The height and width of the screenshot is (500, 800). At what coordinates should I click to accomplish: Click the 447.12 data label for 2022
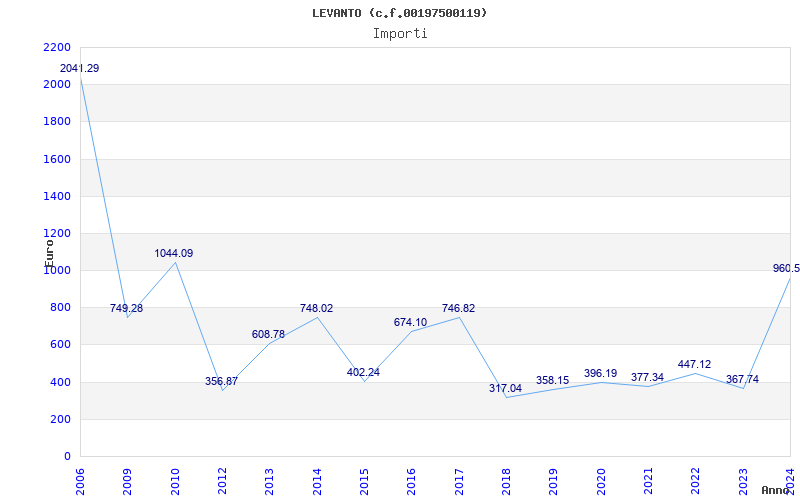coord(694,364)
